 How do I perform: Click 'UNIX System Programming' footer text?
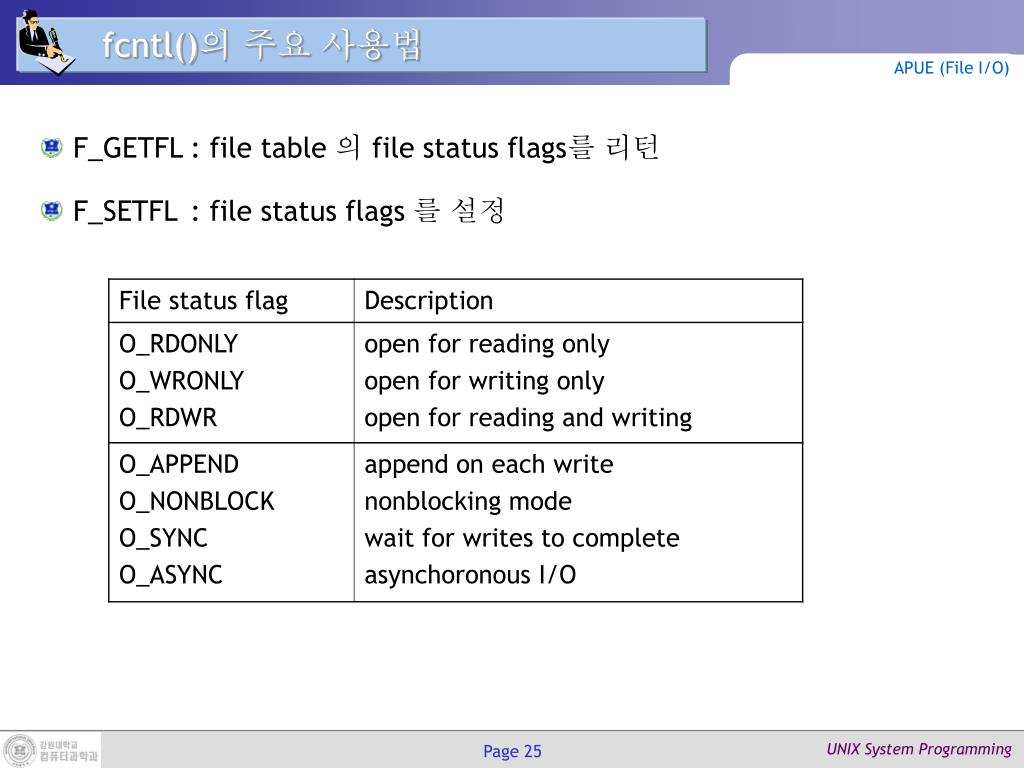[919, 749]
